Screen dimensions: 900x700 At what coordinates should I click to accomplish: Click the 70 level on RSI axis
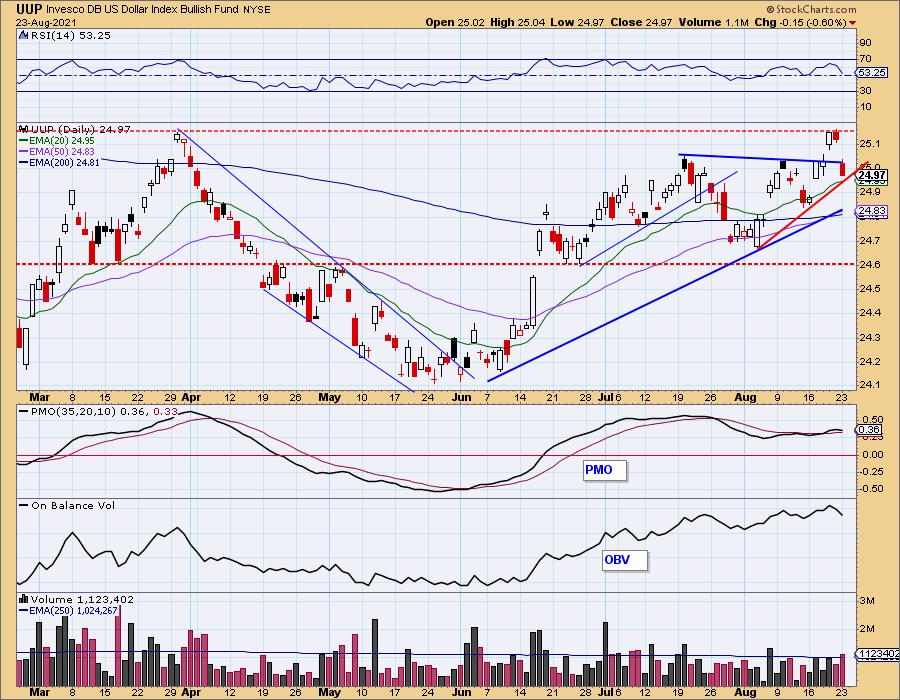[x=865, y=59]
